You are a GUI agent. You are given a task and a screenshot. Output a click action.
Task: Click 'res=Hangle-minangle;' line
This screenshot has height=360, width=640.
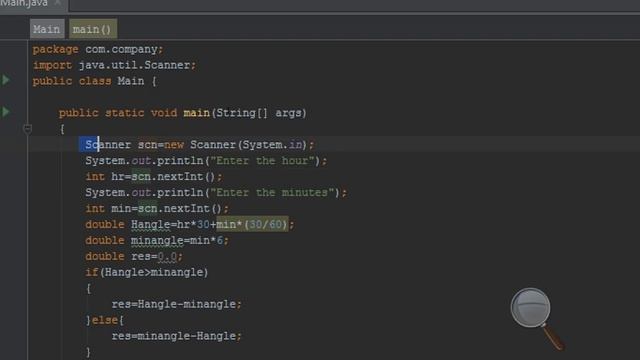[177, 304]
